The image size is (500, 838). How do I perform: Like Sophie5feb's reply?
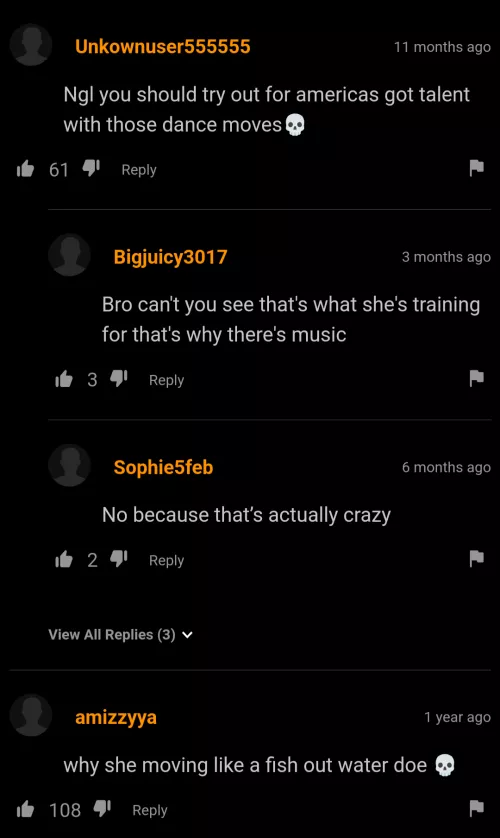pyautogui.click(x=64, y=560)
